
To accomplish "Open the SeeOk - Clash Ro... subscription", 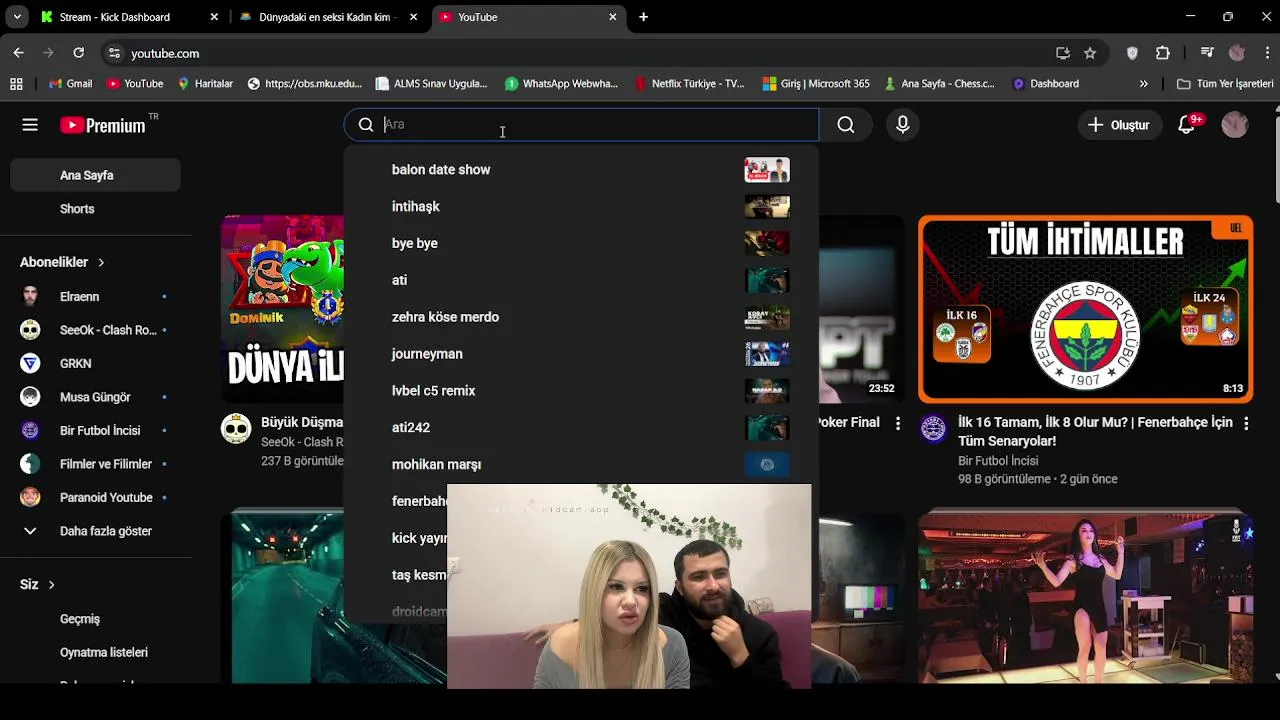I will (x=95, y=330).
